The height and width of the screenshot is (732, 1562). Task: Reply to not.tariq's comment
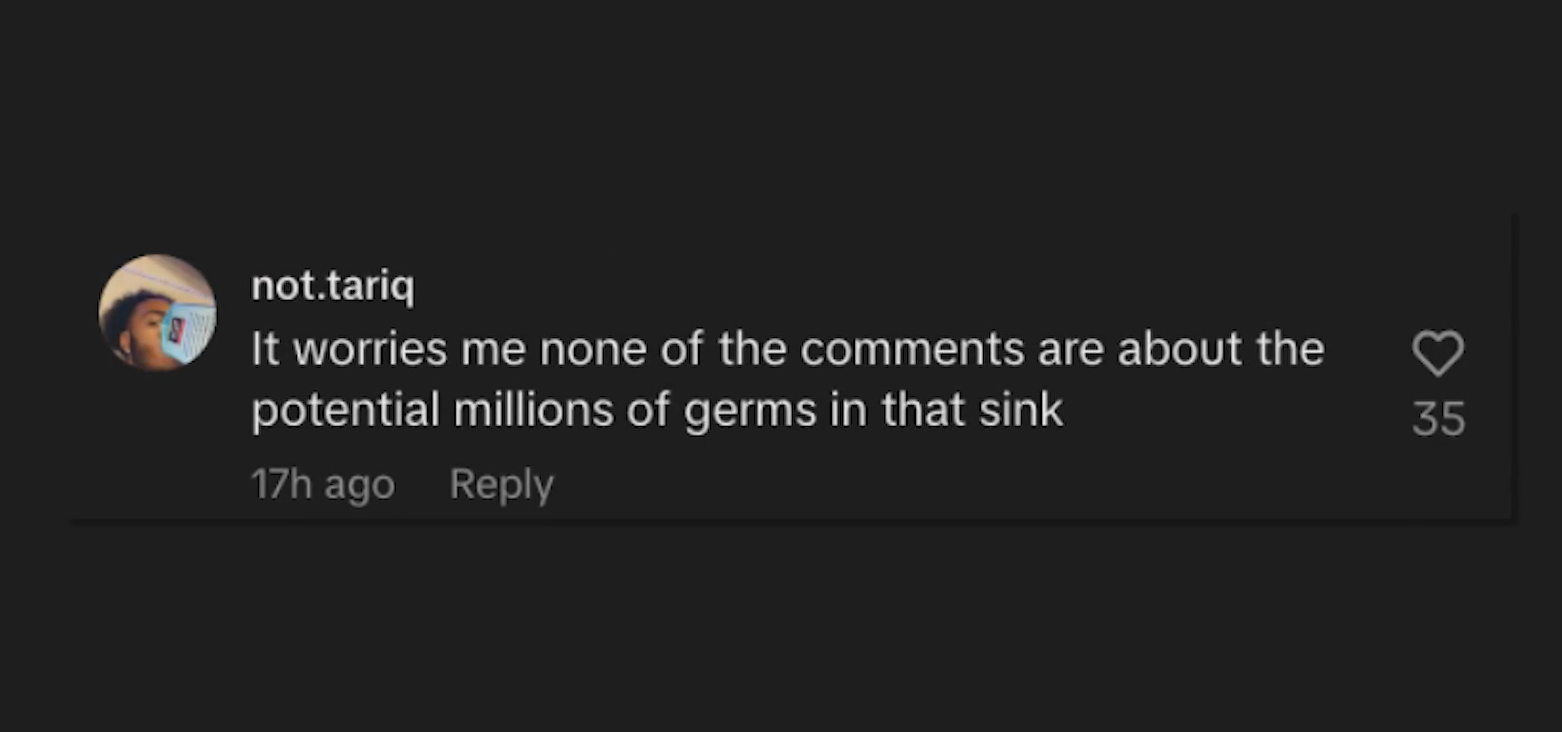pos(501,484)
